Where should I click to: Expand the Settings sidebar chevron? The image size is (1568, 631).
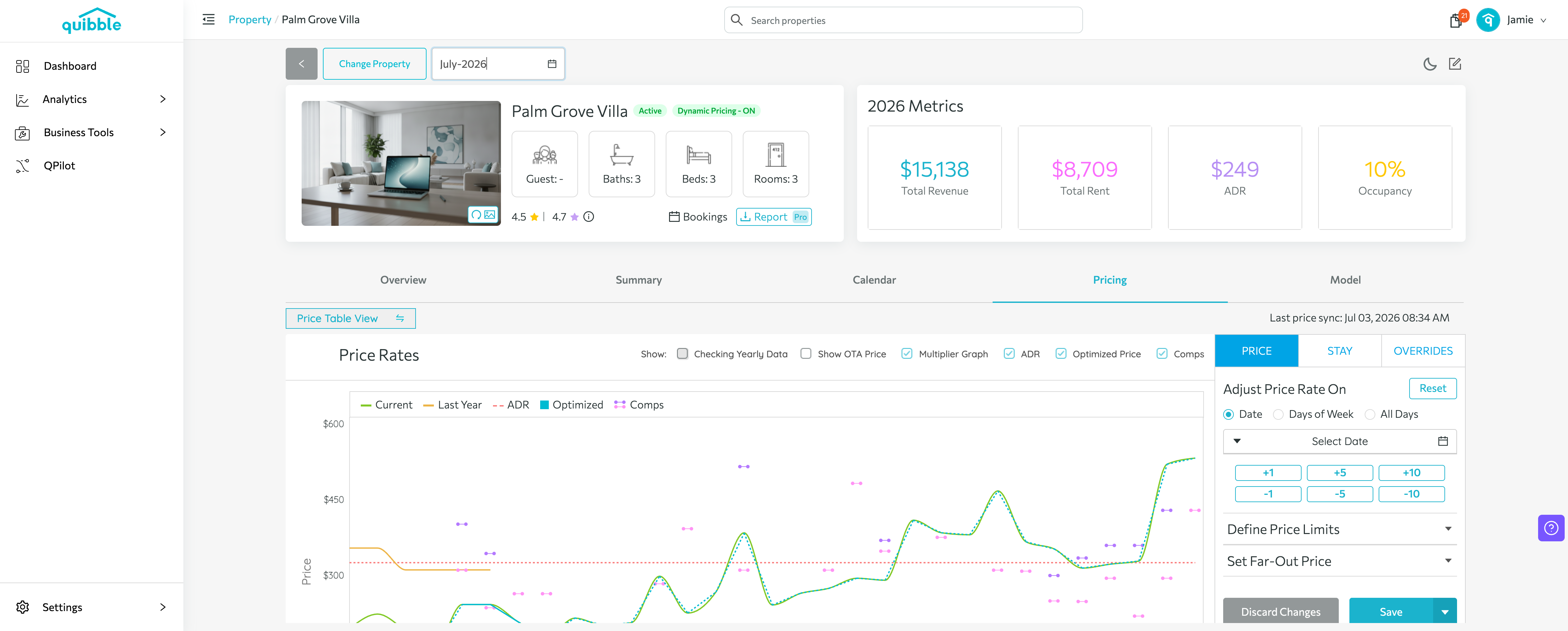(x=162, y=607)
